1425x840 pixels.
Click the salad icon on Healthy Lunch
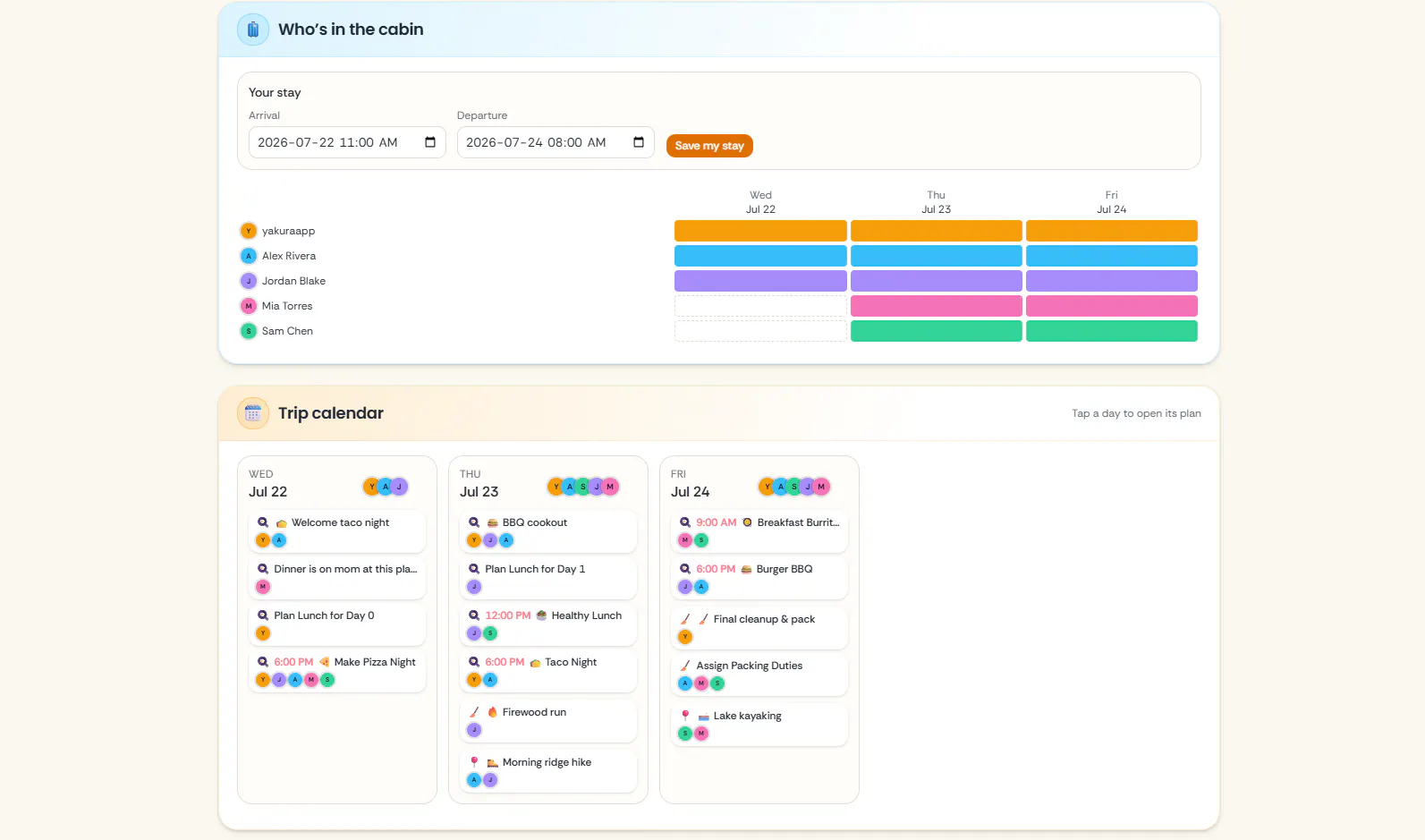[541, 615]
